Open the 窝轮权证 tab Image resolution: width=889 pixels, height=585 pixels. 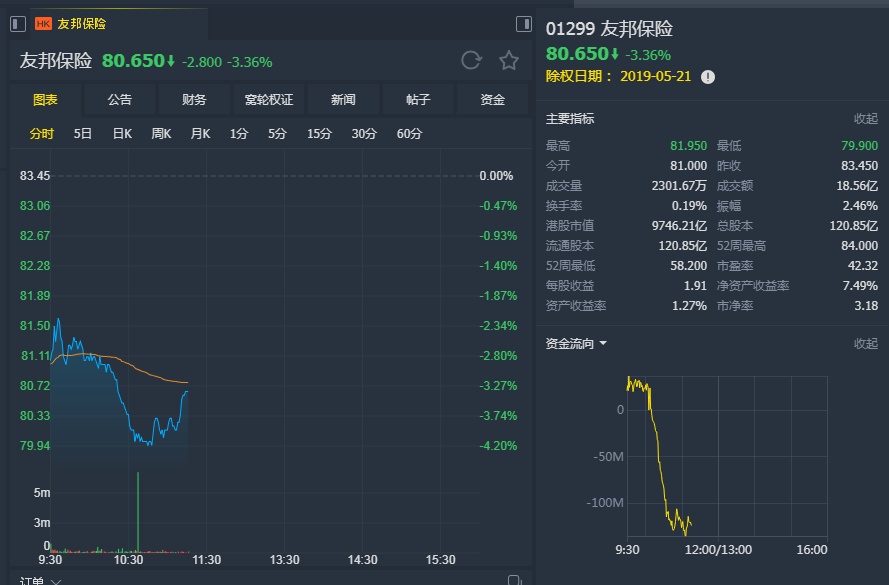pyautogui.click(x=269, y=100)
